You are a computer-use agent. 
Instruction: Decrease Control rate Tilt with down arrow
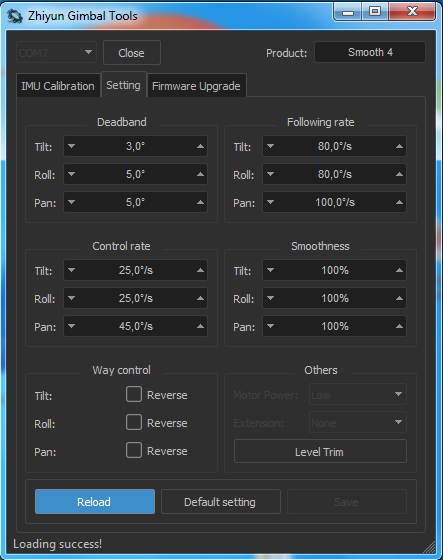[x=71, y=270]
